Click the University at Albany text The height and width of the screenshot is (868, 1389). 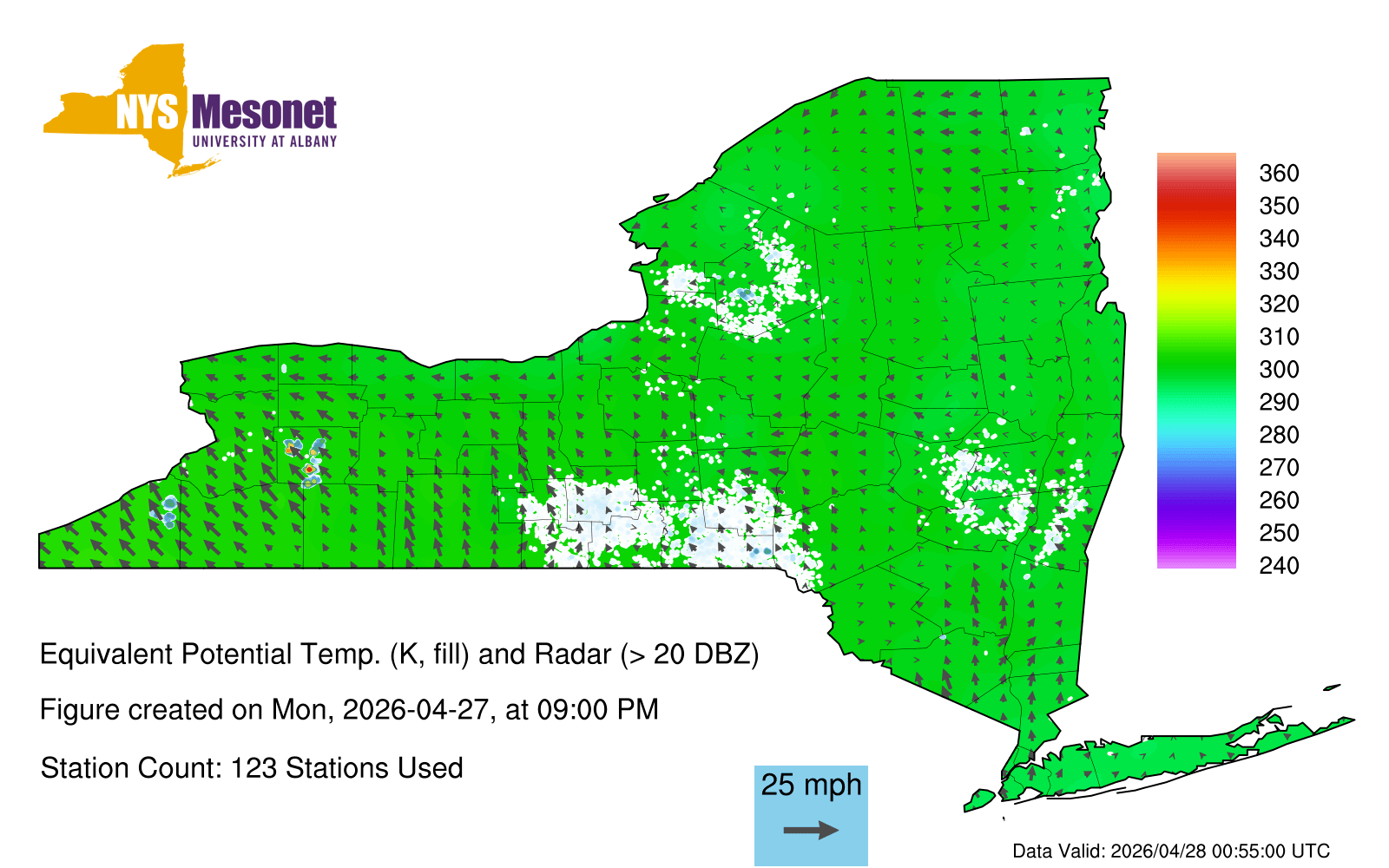tap(264, 141)
